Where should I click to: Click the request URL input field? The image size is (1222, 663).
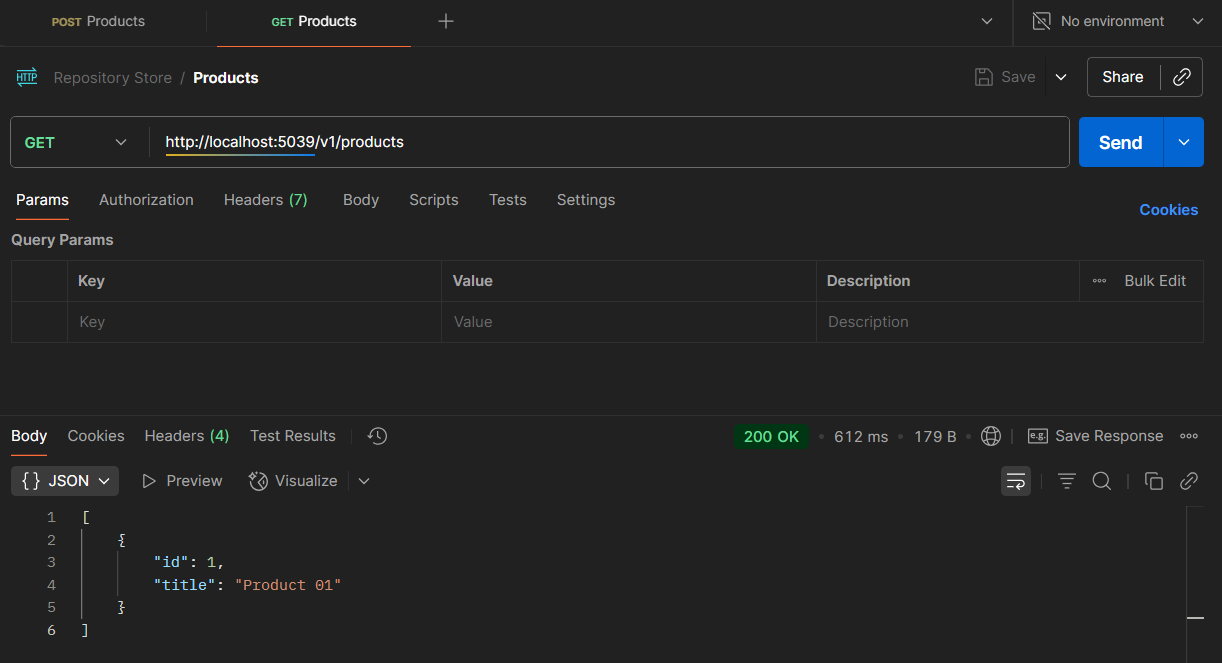tap(600, 142)
